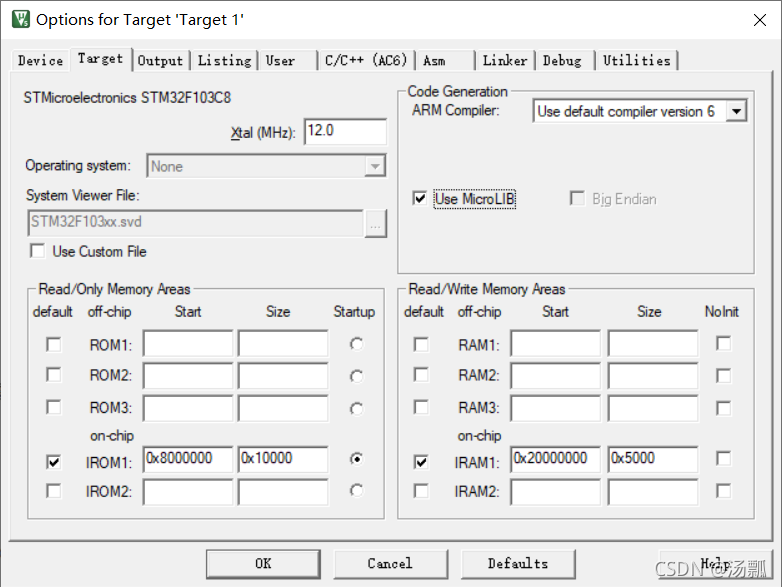Switch to C/C++ (AC6) tab
The height and width of the screenshot is (587, 782).
[x=366, y=60]
